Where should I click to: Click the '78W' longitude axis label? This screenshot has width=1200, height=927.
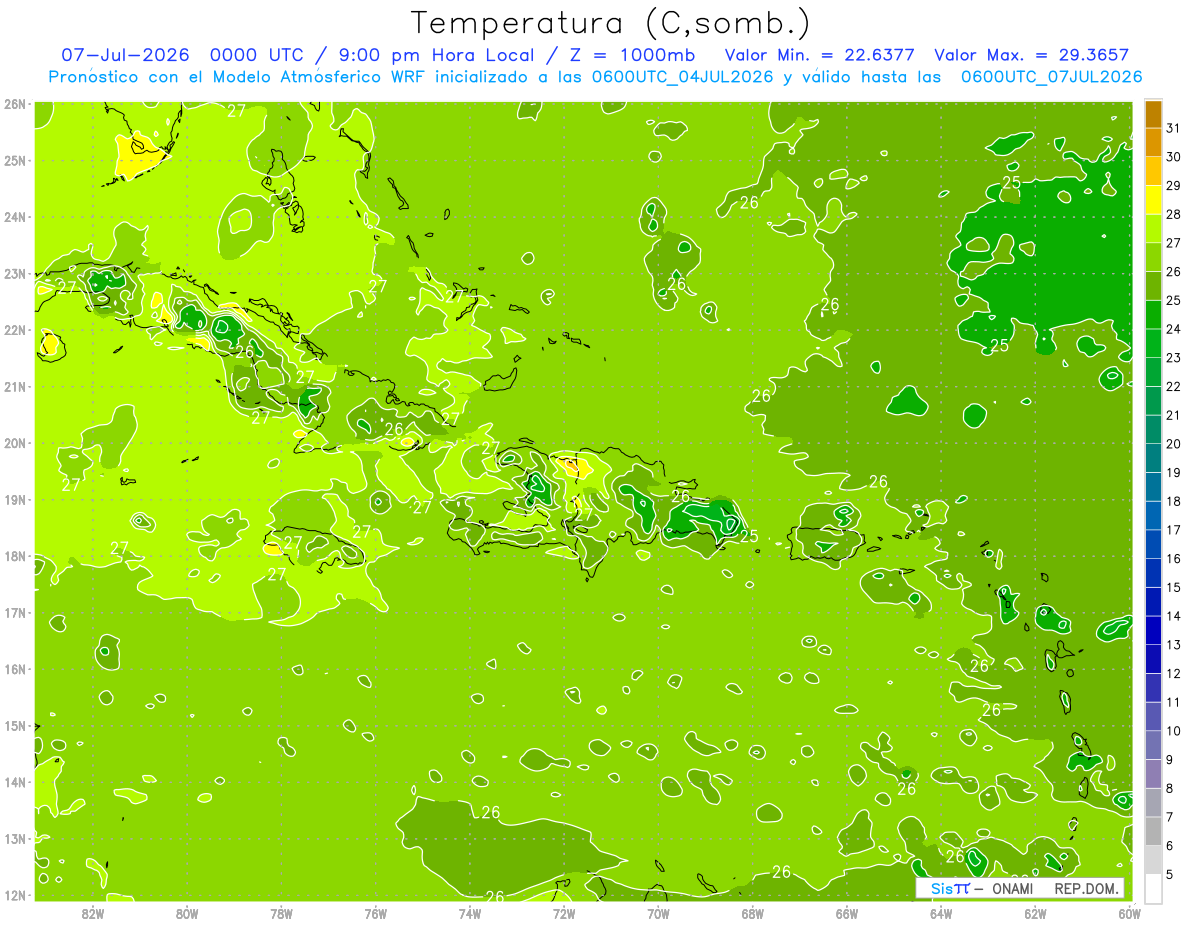[281, 913]
